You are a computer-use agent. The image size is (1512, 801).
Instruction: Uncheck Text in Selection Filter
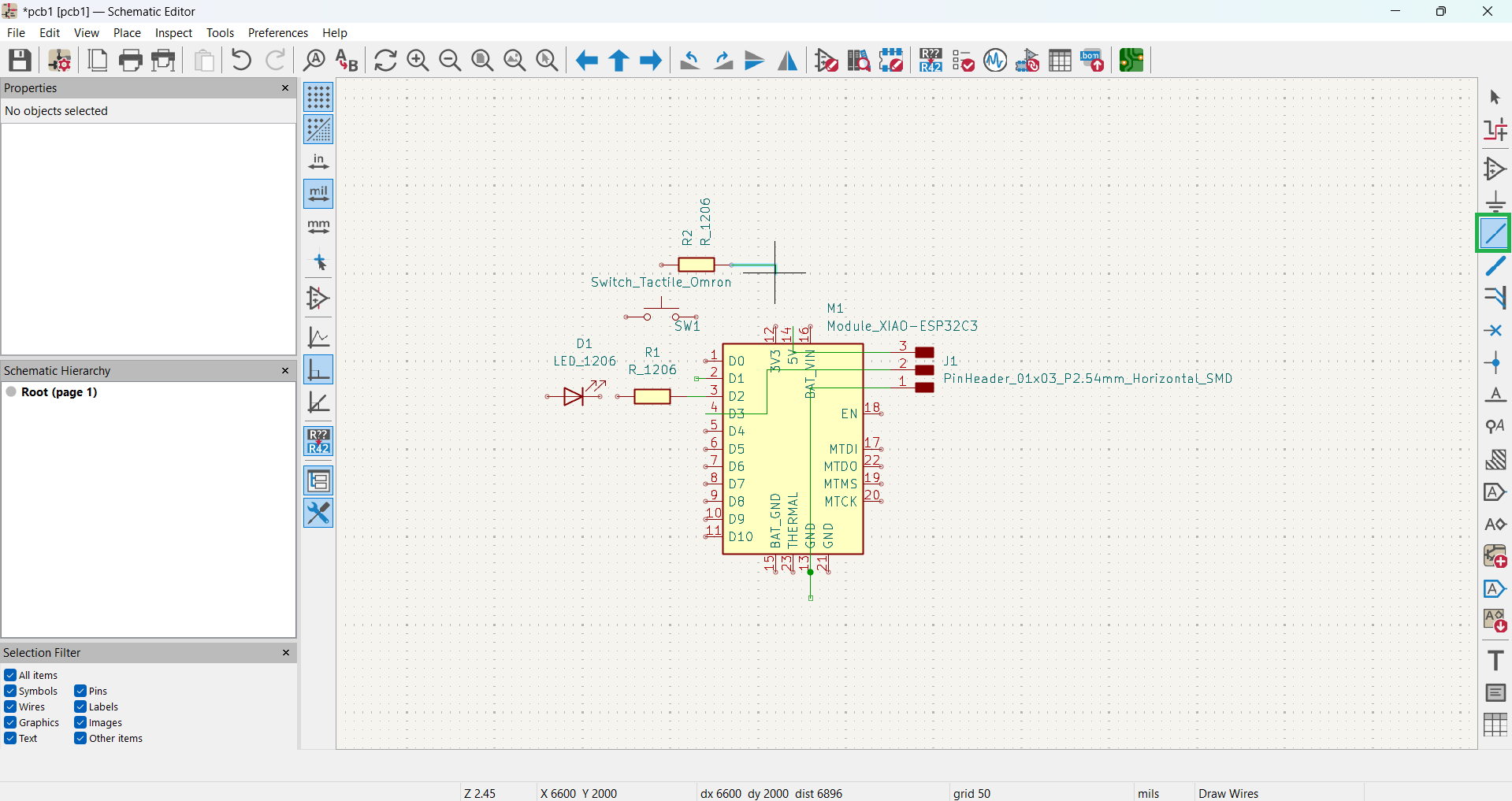[x=10, y=738]
